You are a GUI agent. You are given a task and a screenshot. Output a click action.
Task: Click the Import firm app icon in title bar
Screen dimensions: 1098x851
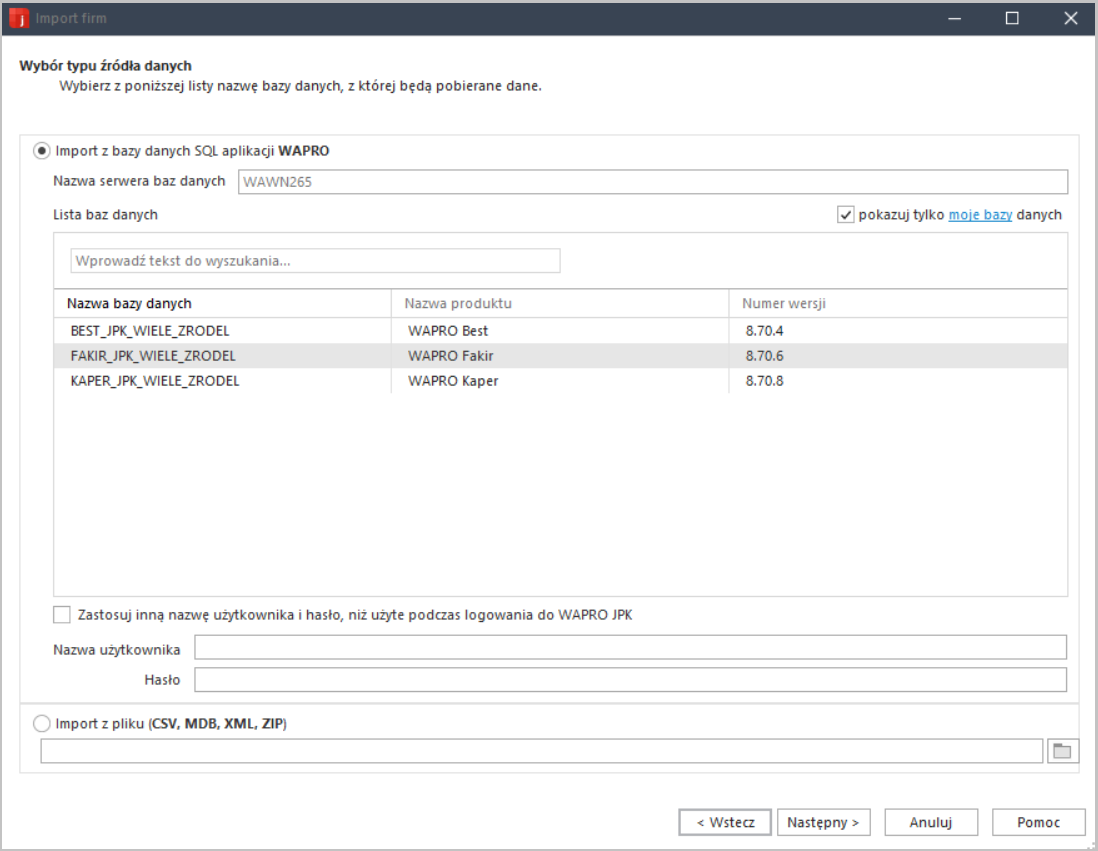click(18, 18)
